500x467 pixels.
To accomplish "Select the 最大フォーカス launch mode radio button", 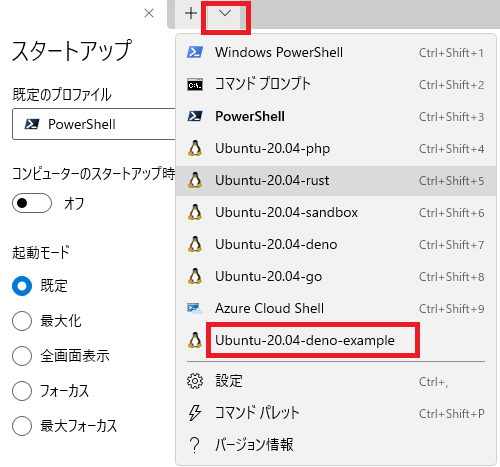I will pyautogui.click(x=22, y=426).
